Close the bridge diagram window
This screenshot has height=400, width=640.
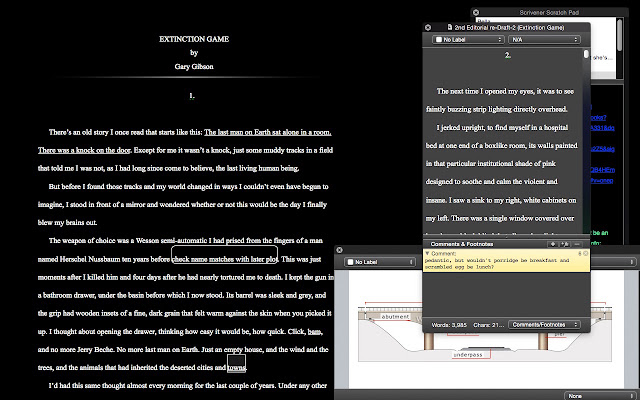(x=340, y=250)
